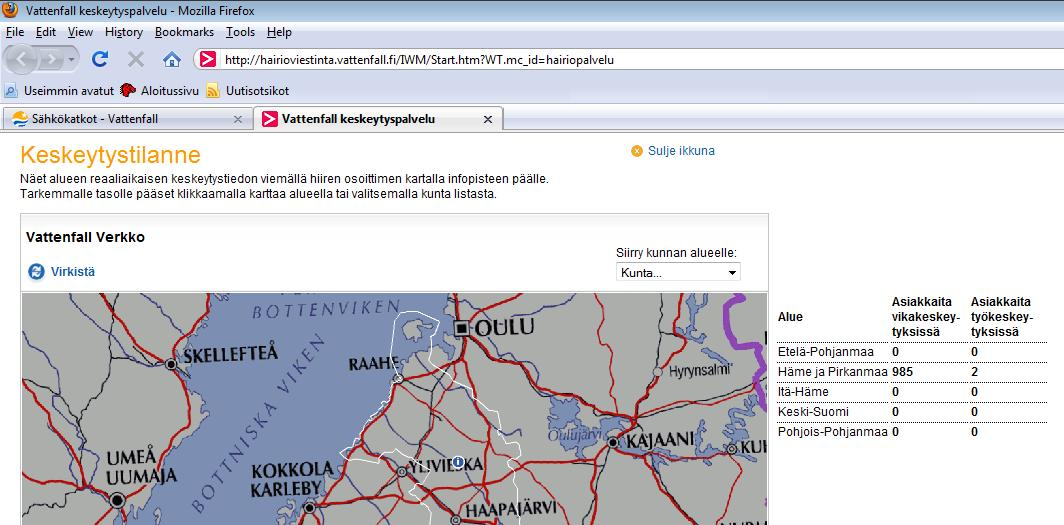The width and height of the screenshot is (1064, 525).
Task: Open the Edit menu
Action: pyautogui.click(x=45, y=32)
